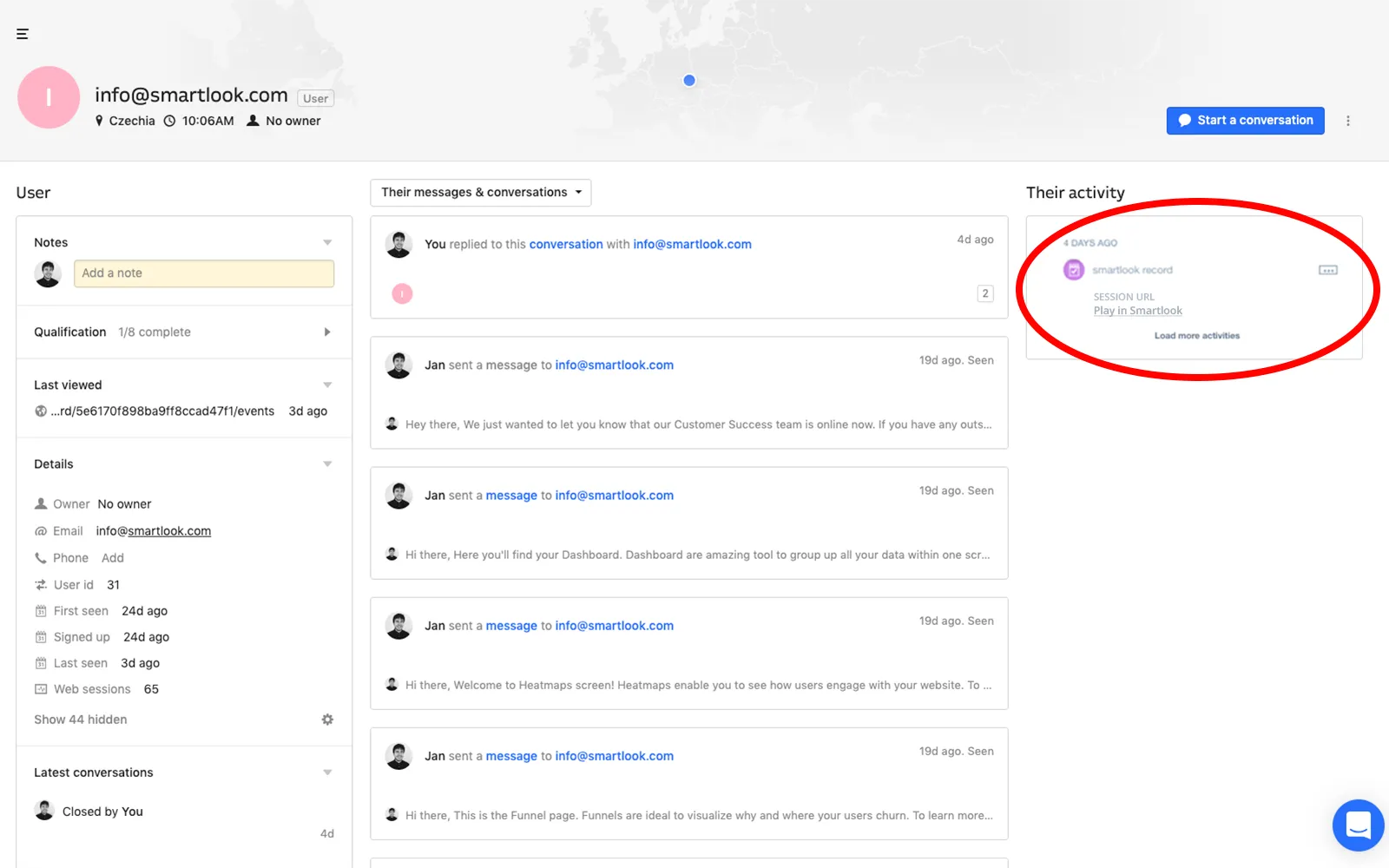Open the Intercom chat launcher bubble
The height and width of the screenshot is (868, 1389).
tap(1359, 825)
